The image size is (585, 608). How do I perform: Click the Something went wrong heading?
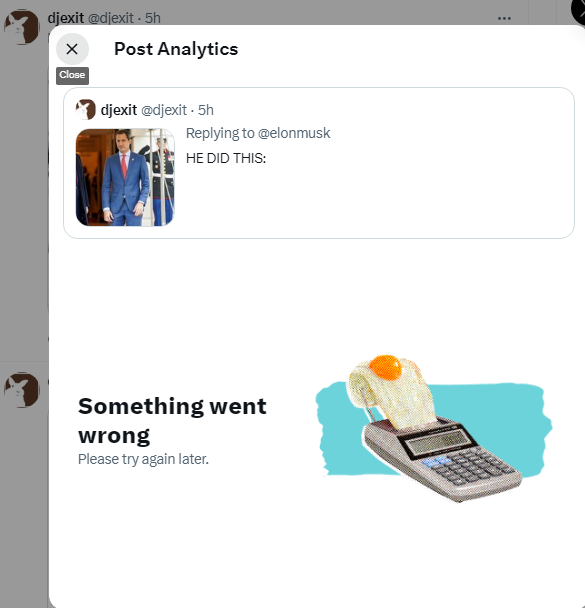coord(172,421)
